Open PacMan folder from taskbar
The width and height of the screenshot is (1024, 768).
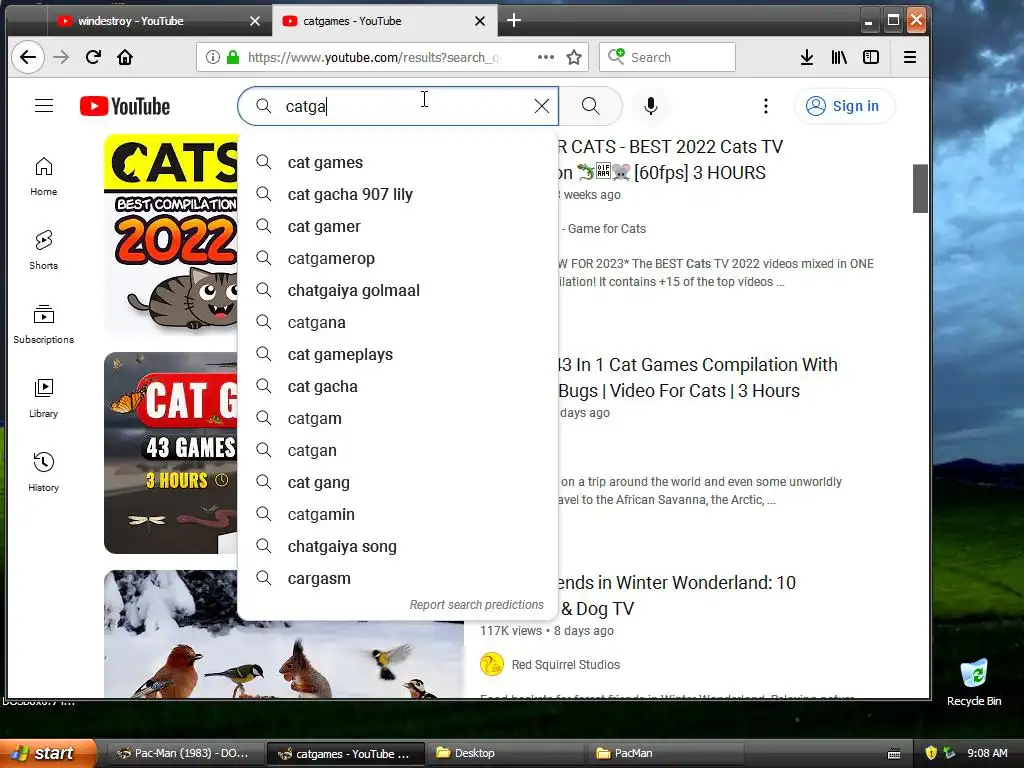click(x=666, y=754)
